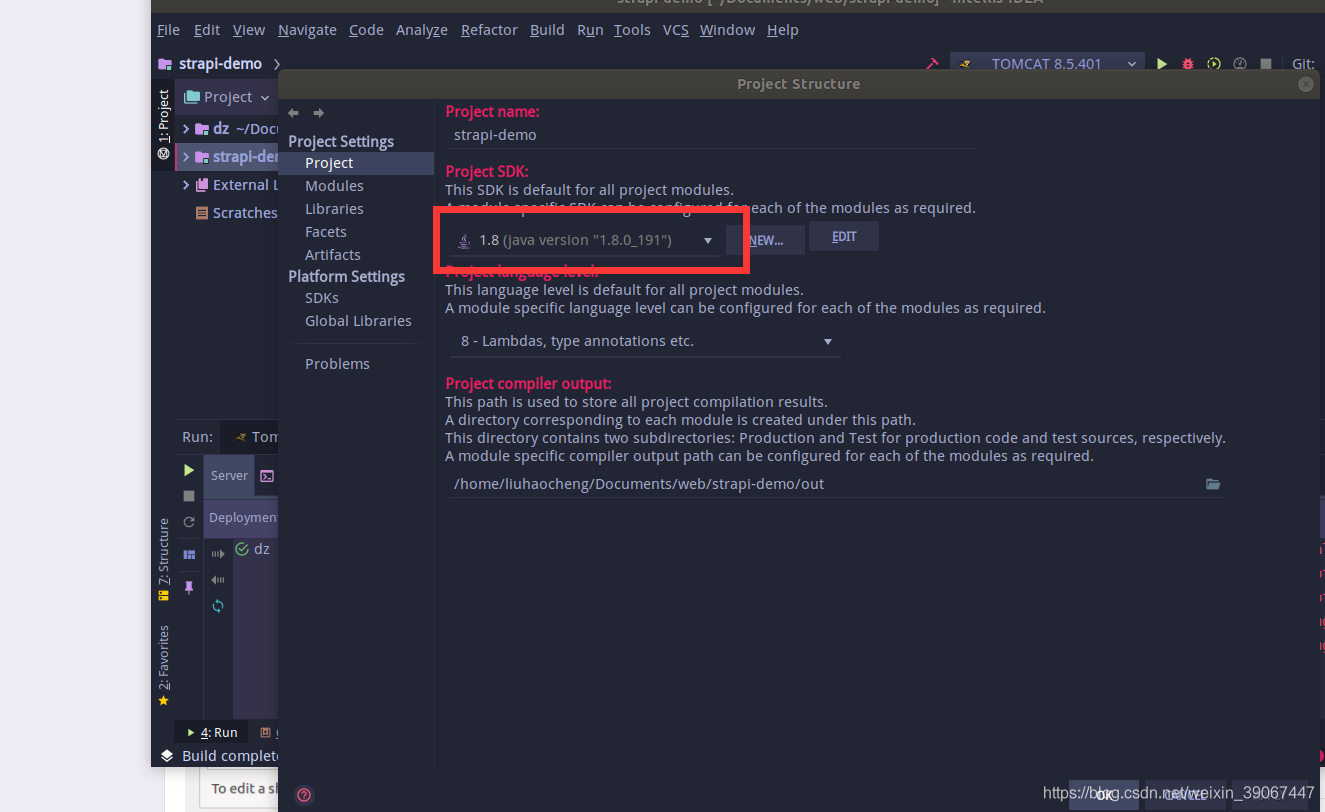Click the Run with Coverage icon in the toolbar
Screen dimensions: 1325x812
coord(1213,62)
